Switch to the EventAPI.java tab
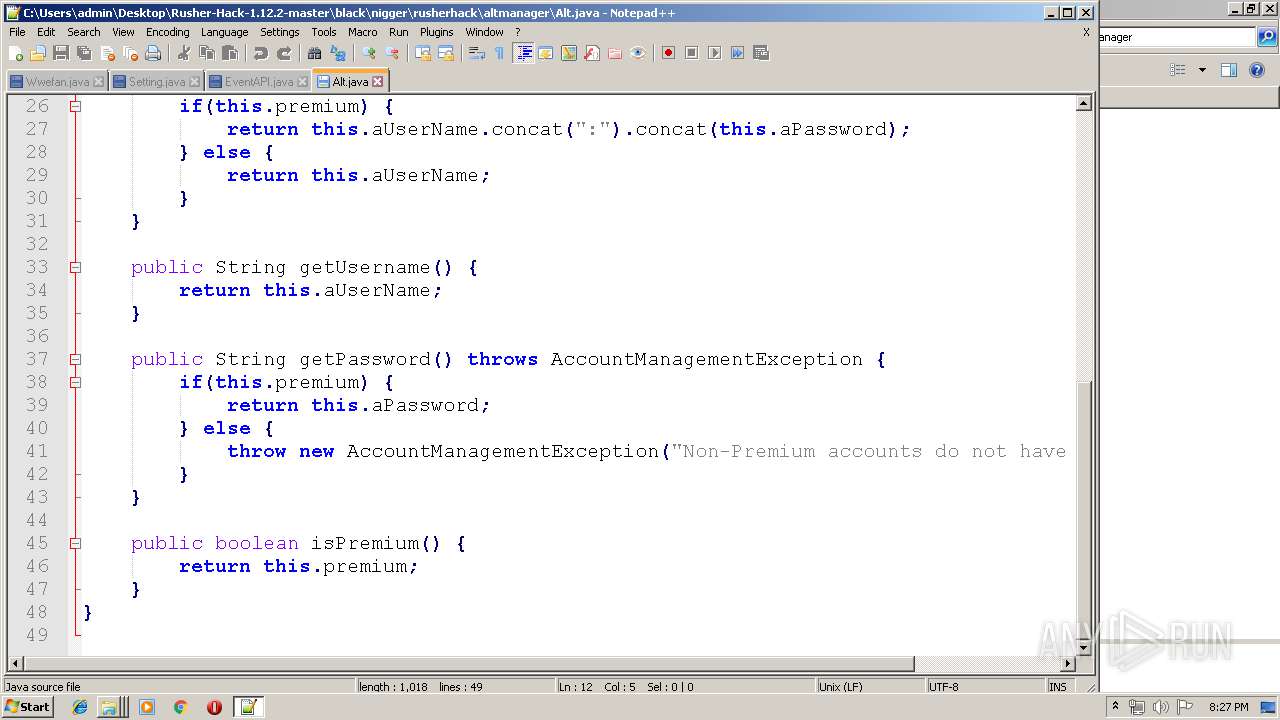 point(258,81)
